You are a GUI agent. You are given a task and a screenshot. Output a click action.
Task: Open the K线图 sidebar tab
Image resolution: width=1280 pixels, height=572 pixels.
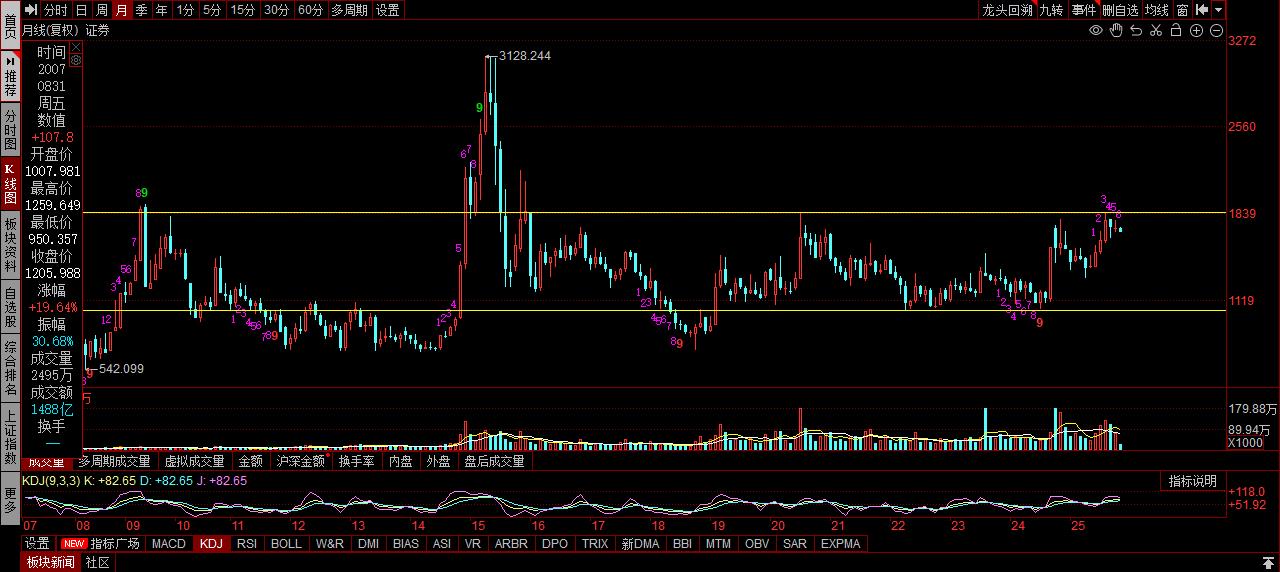10,184
